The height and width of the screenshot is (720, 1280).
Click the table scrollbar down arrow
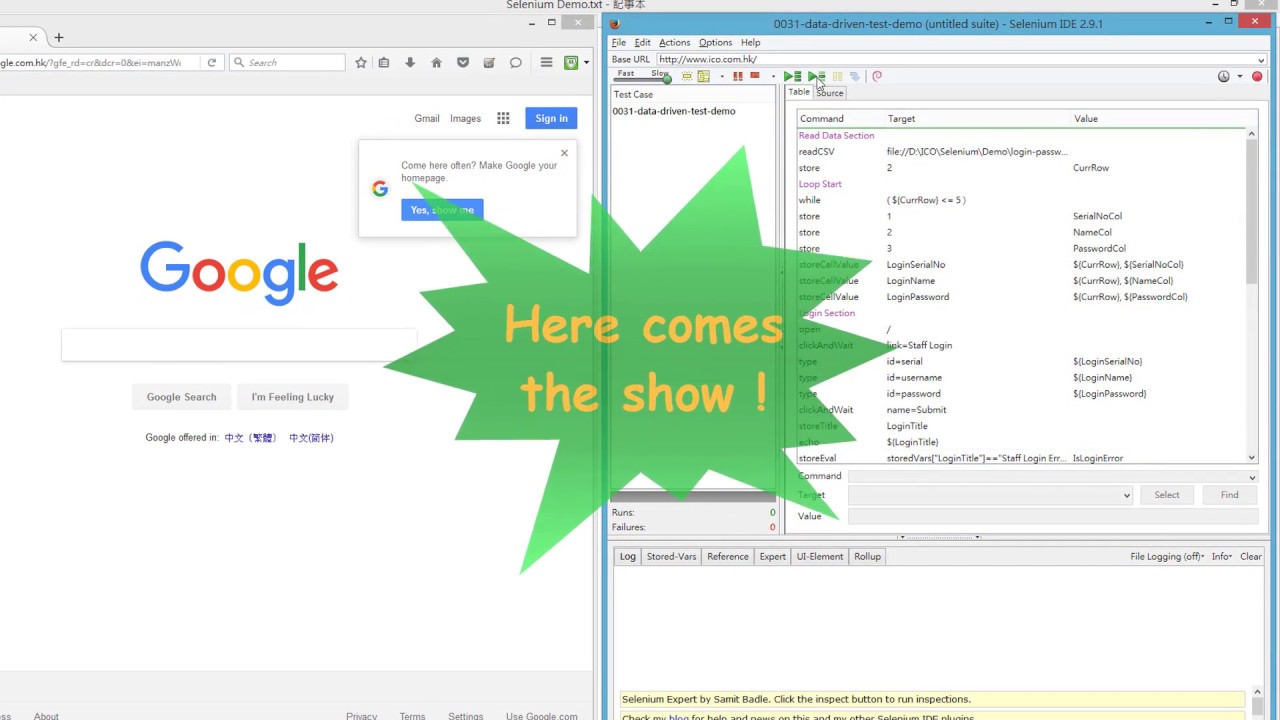[1251, 458]
